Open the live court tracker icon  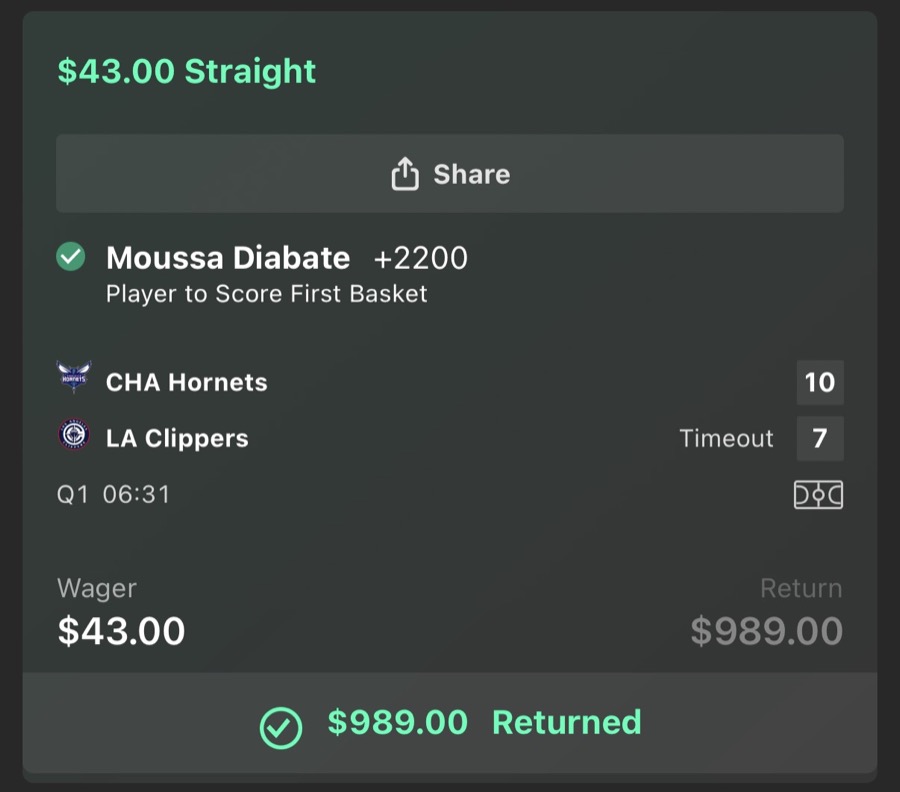818,494
